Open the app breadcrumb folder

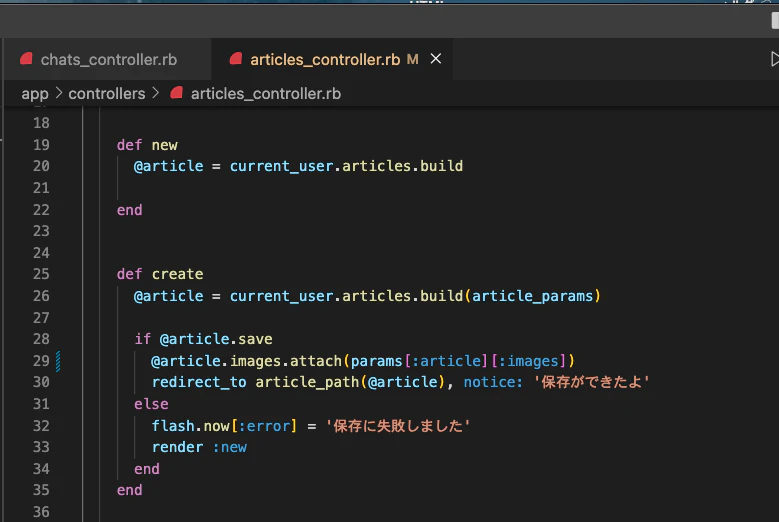click(35, 93)
